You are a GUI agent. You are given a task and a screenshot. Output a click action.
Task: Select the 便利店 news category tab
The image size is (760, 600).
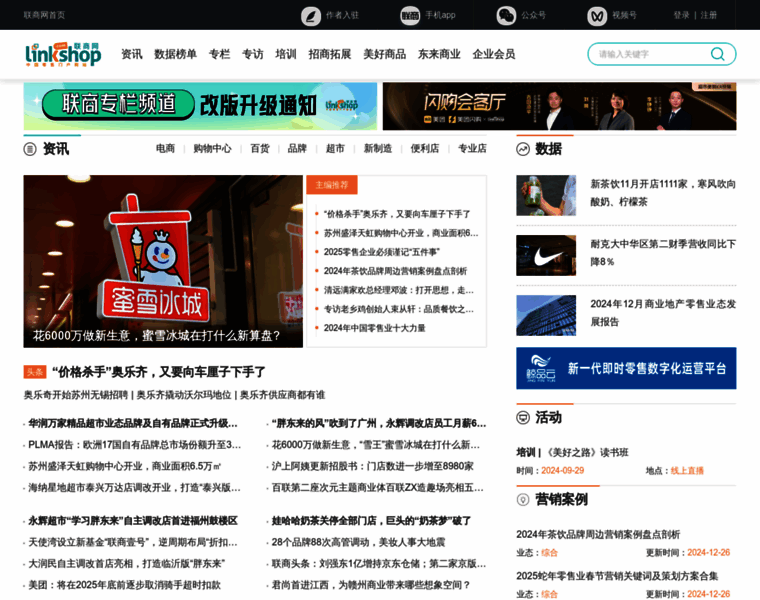425,148
